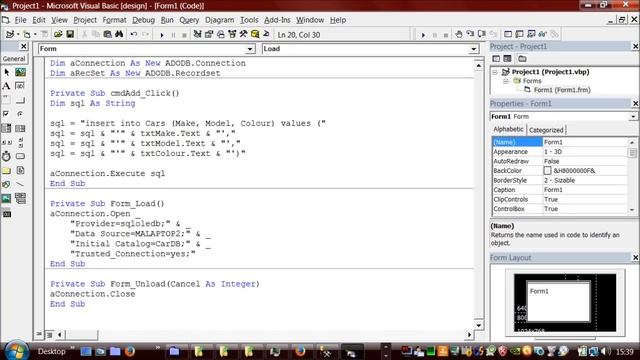Image resolution: width=640 pixels, height=360 pixels.
Task: Collapse the Forms folder node
Action: point(506,81)
